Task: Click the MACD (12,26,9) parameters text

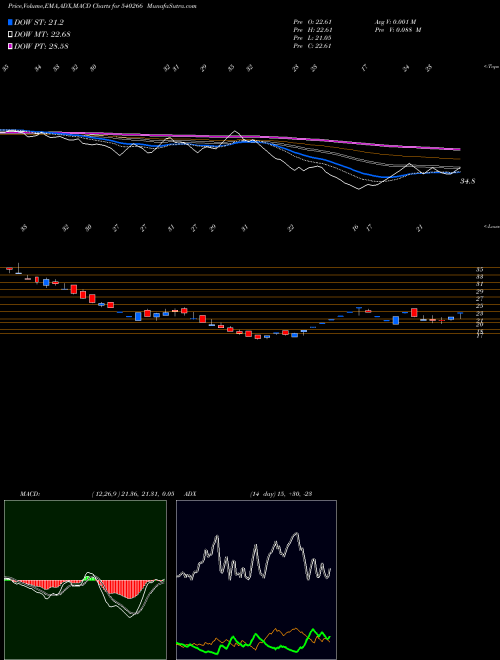Action: tap(132, 494)
